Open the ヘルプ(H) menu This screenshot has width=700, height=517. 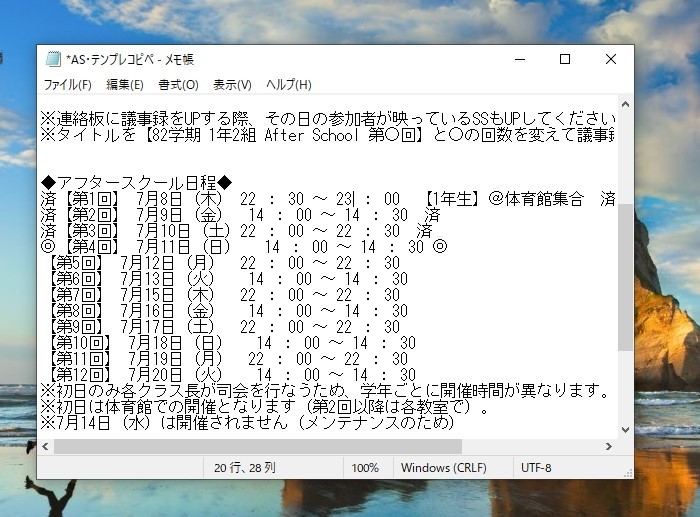(288, 84)
